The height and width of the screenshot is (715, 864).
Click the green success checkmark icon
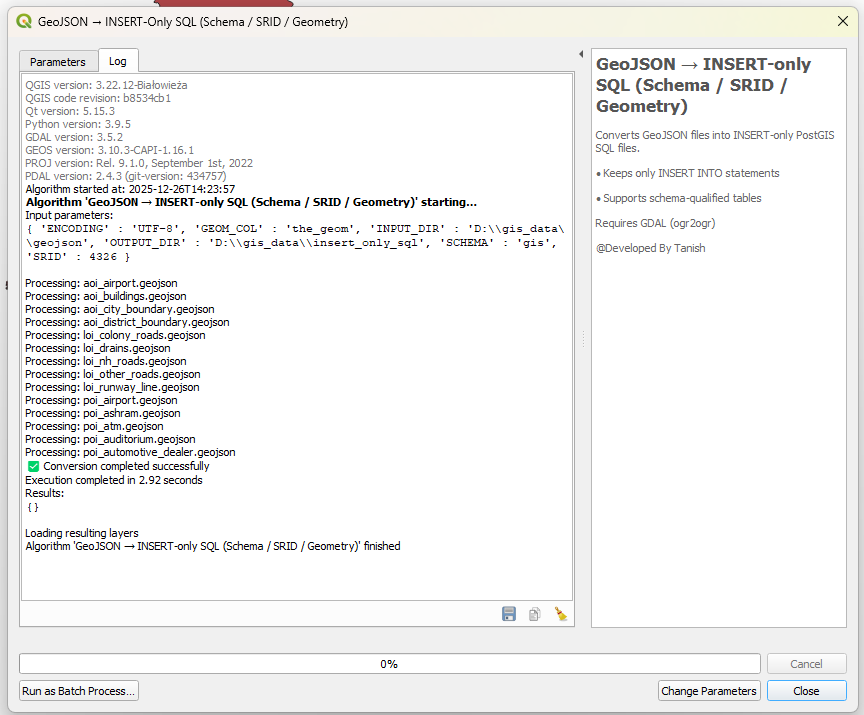[34, 467]
